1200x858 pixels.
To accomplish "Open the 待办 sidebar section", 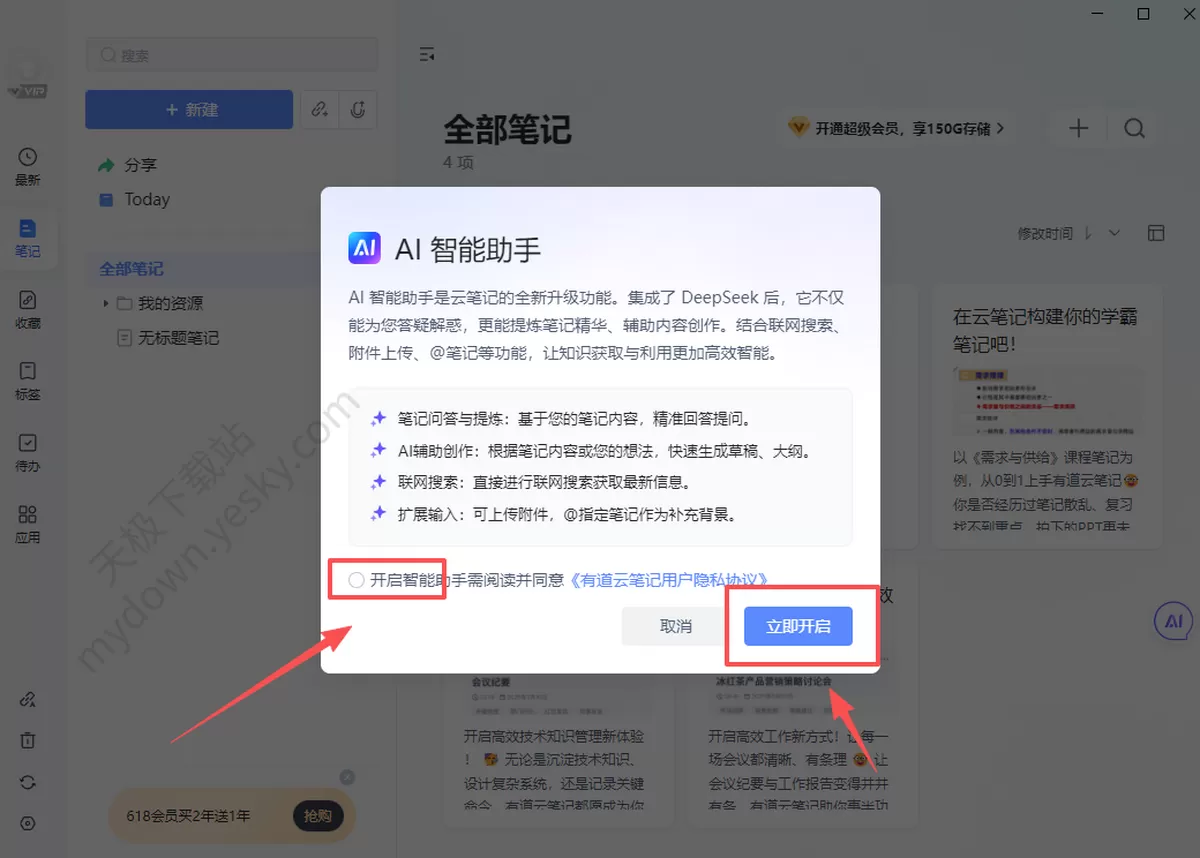I will point(28,453).
